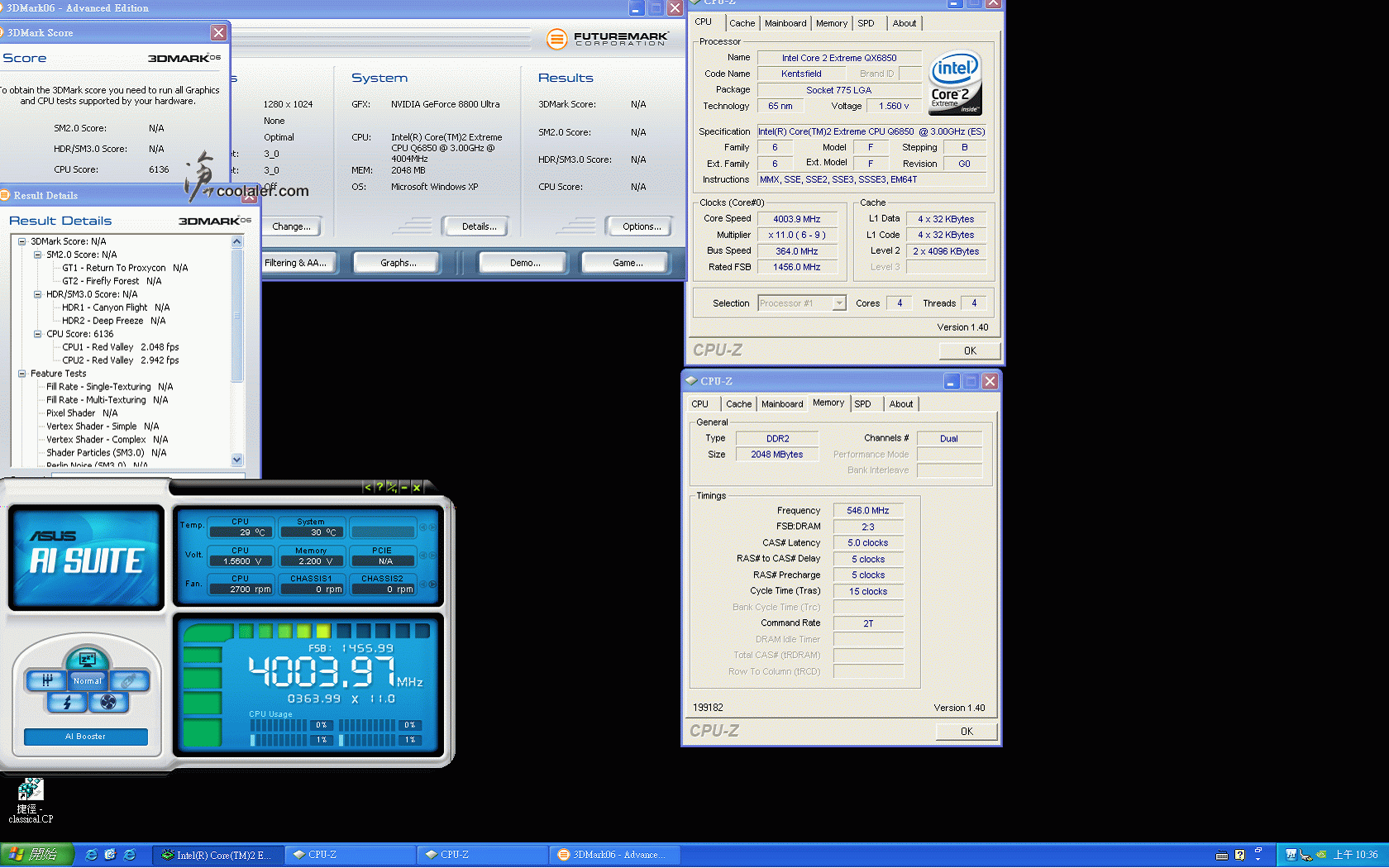Collapse the CPU Score: 6136 tree node

[37, 333]
